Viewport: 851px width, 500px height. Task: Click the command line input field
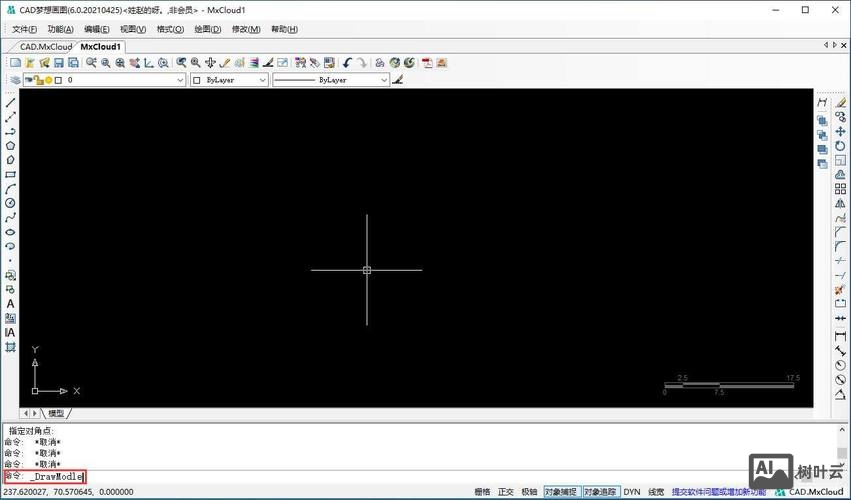[400, 477]
